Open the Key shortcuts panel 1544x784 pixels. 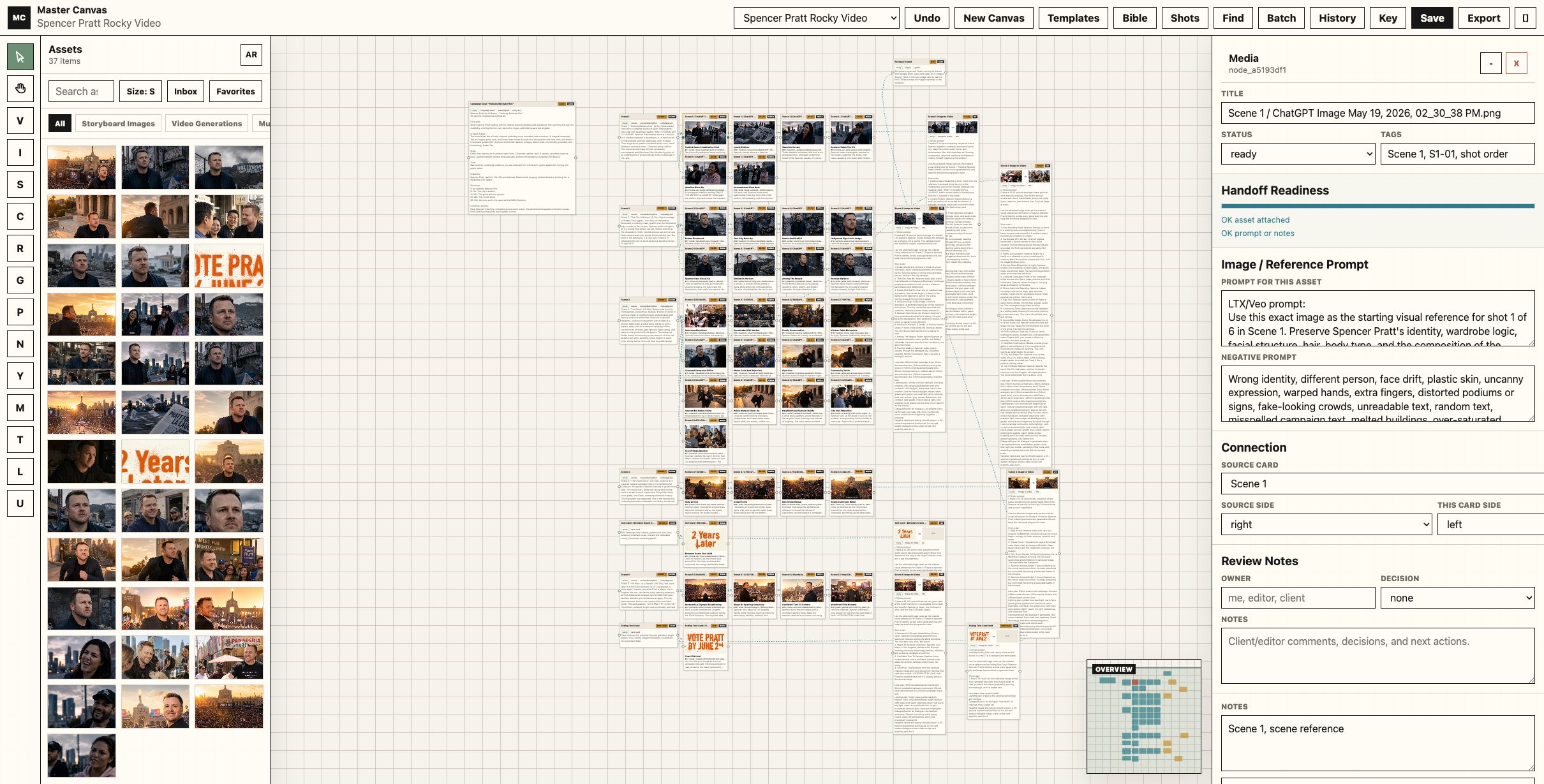[1388, 18]
